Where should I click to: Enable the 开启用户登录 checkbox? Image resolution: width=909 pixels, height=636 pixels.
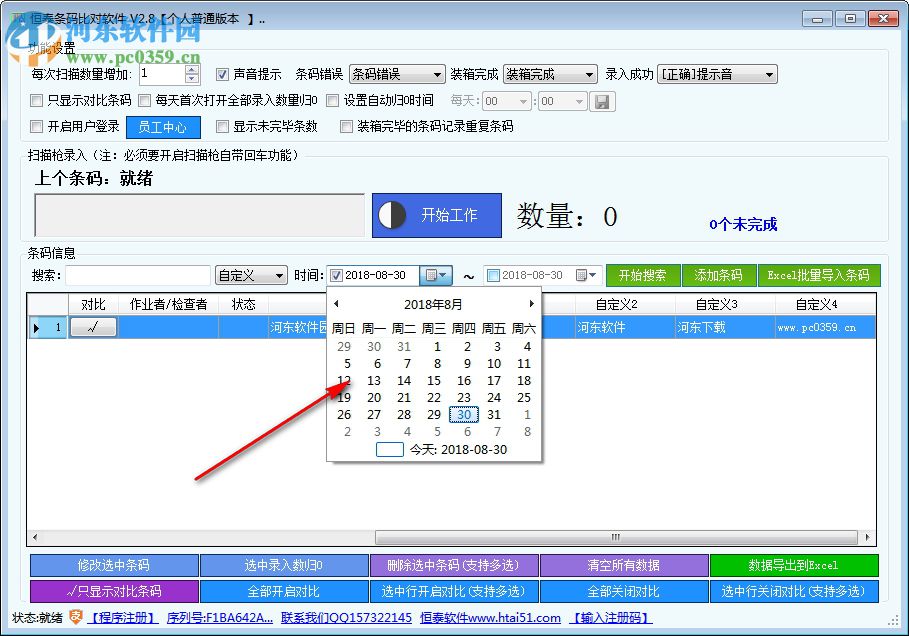(35, 127)
